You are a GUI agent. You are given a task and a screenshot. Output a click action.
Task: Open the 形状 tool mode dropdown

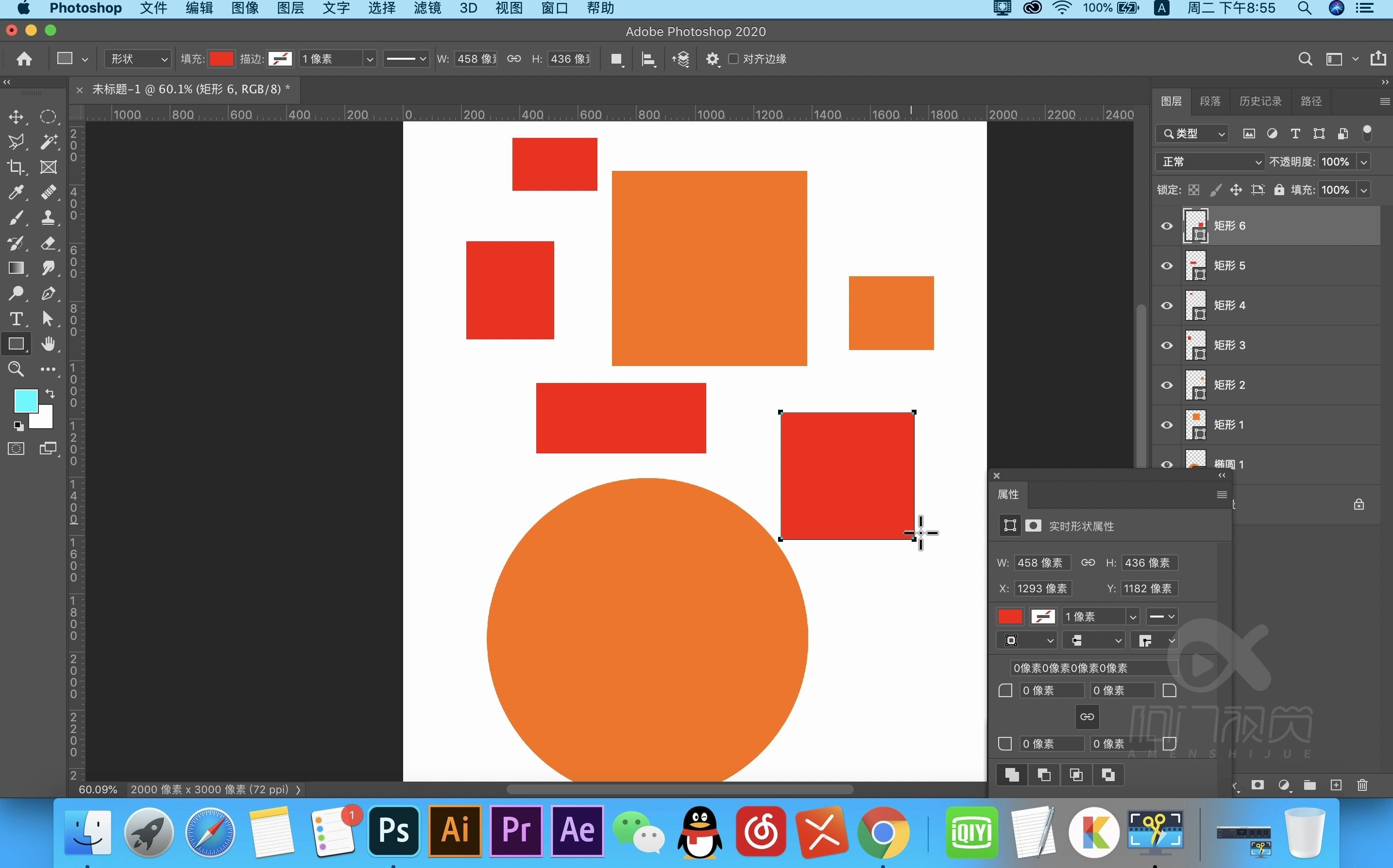coord(138,59)
